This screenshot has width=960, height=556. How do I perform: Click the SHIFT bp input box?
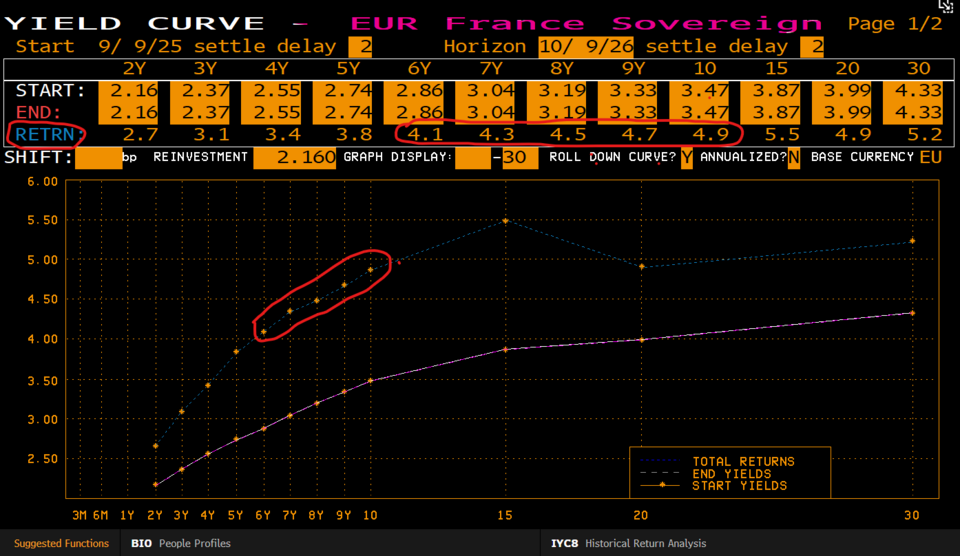point(98,158)
